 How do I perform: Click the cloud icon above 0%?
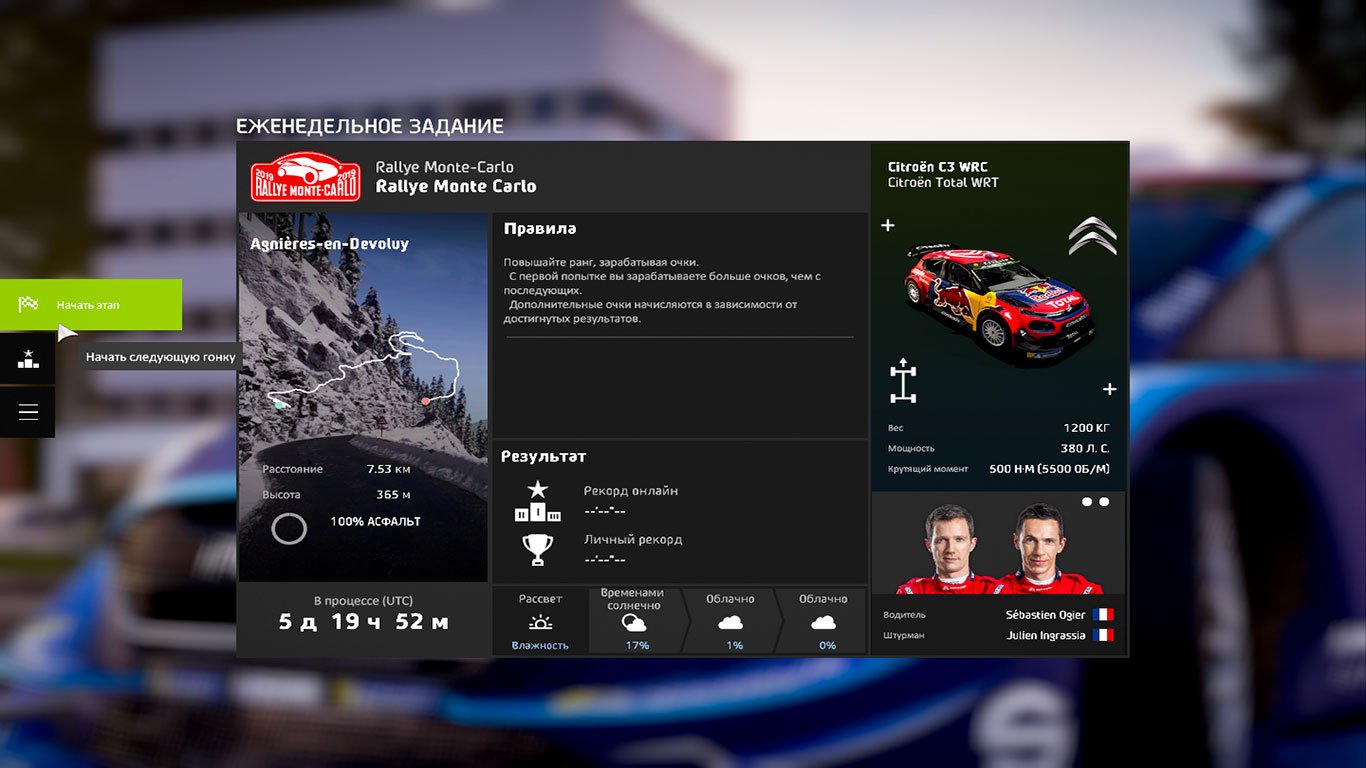[823, 622]
